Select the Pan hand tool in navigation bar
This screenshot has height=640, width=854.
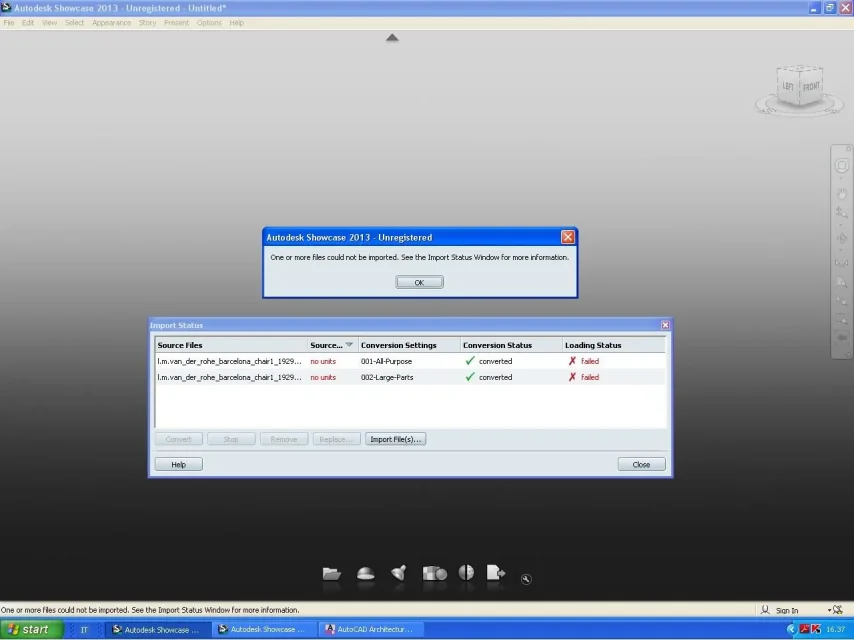[842, 193]
